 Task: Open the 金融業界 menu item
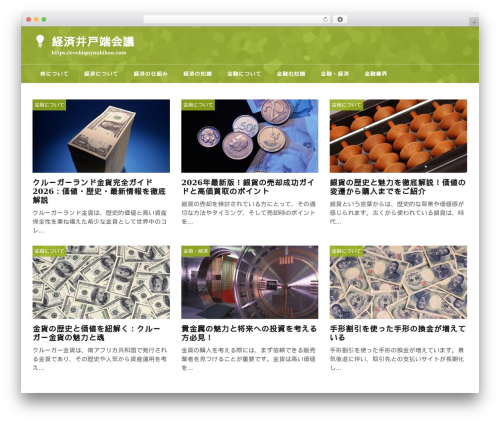click(376, 74)
